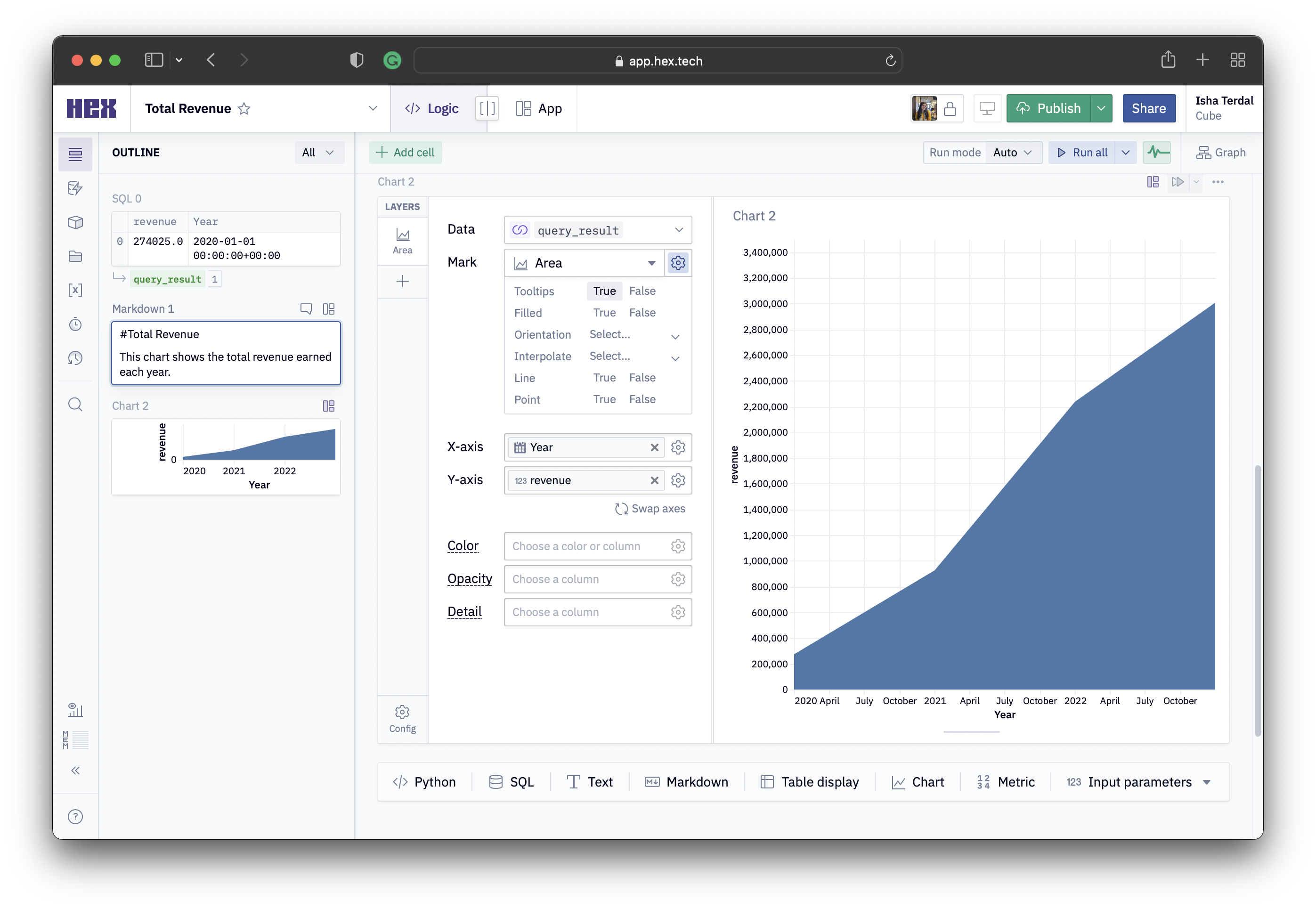Click the Swap axes button
Viewport: 1316px width, 909px height.
point(650,509)
